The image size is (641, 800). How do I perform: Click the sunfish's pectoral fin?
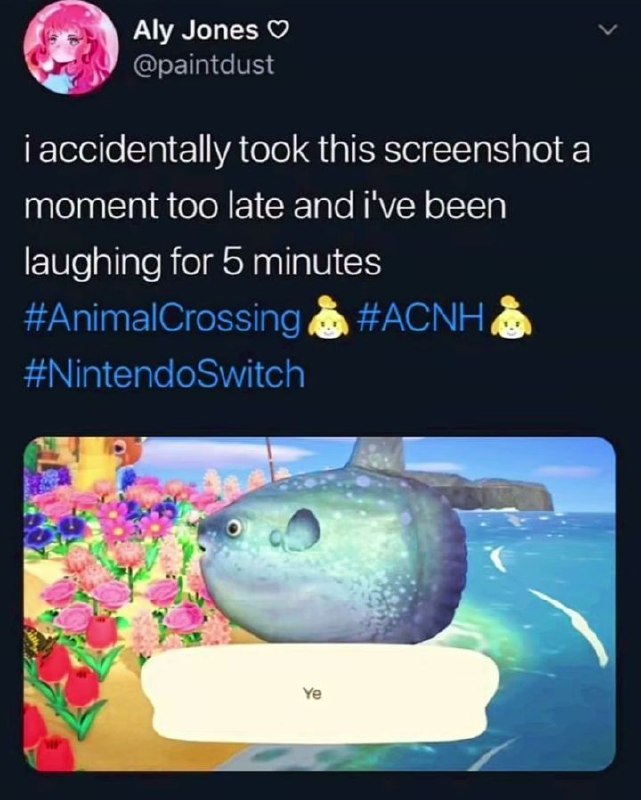[304, 530]
